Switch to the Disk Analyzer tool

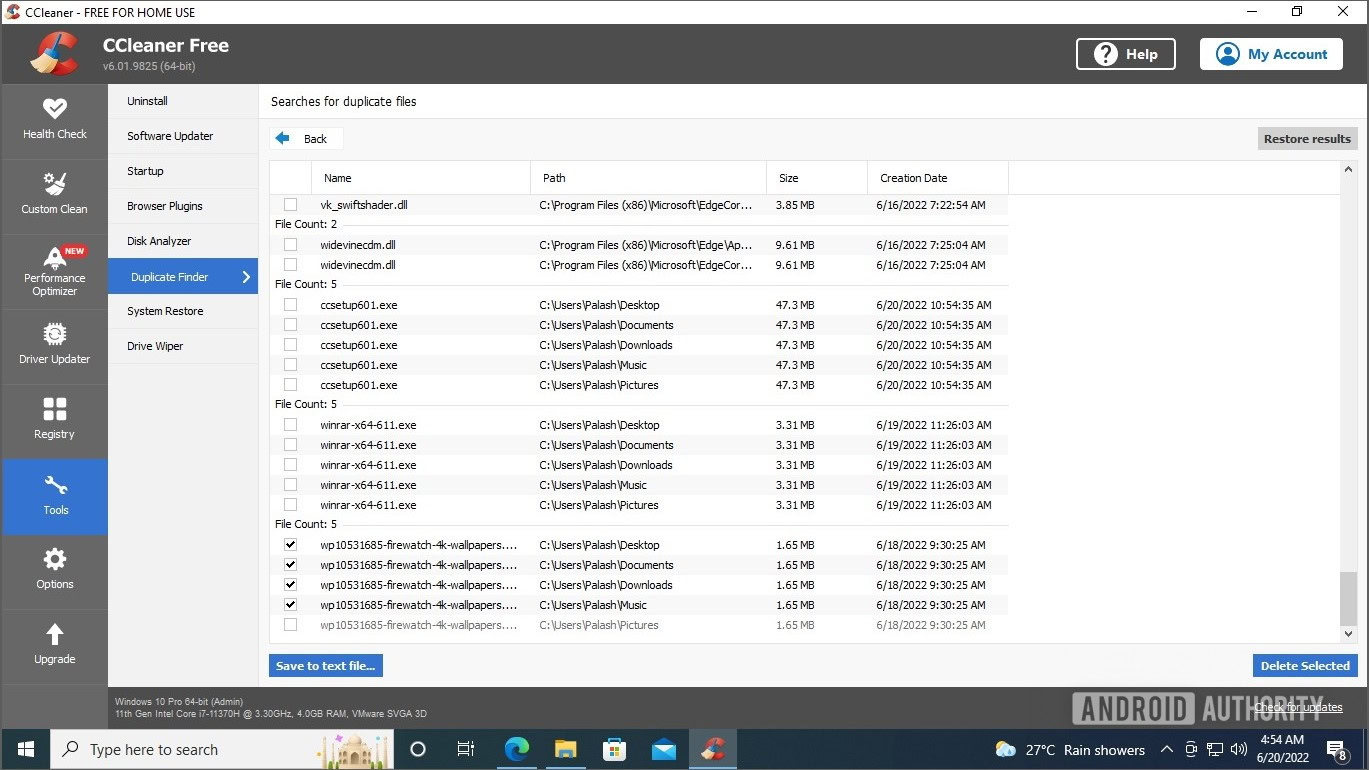point(159,241)
